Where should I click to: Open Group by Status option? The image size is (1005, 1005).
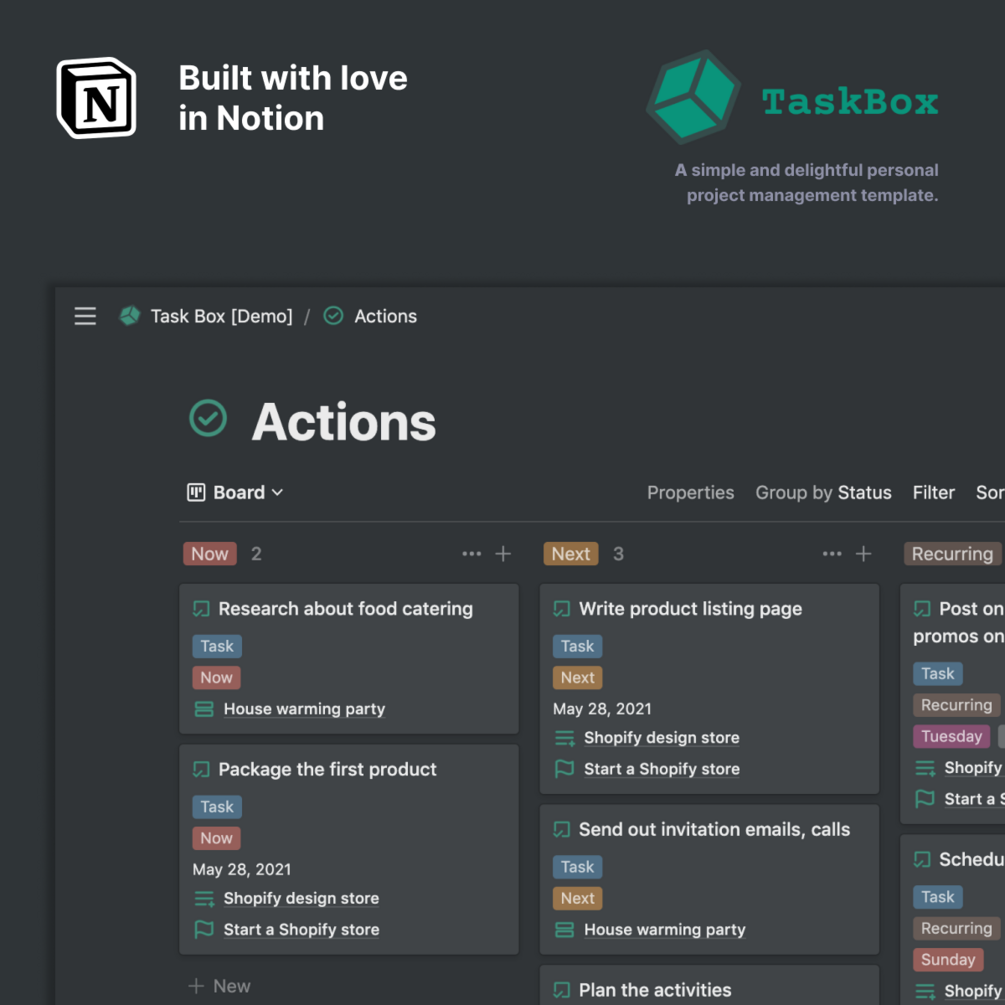tap(823, 492)
